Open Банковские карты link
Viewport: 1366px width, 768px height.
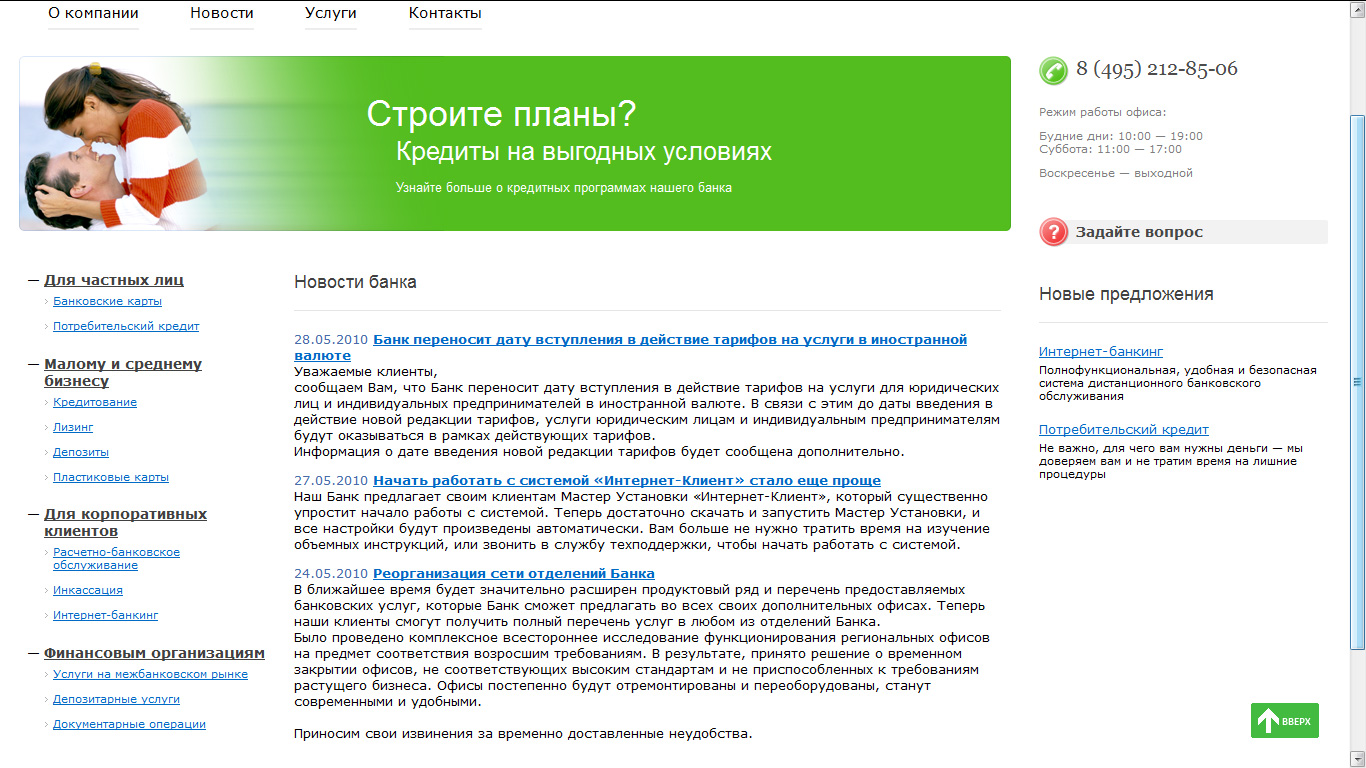pos(107,301)
